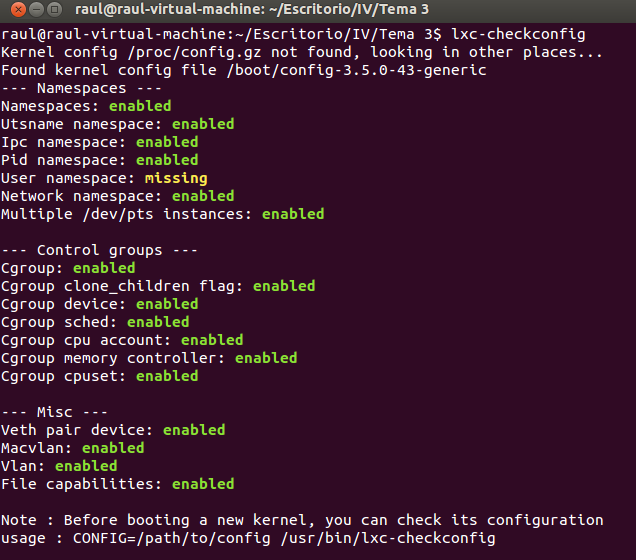
Task: Click the /boot/config-3.5.0-43-generic file path
Action: 357,70
